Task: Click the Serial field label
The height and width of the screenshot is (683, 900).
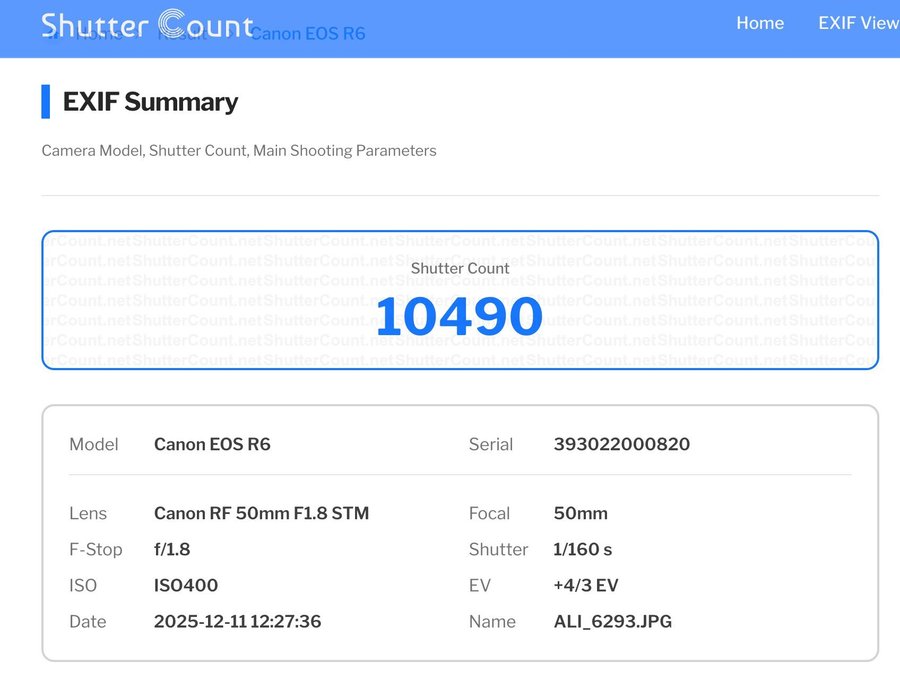Action: tap(490, 444)
